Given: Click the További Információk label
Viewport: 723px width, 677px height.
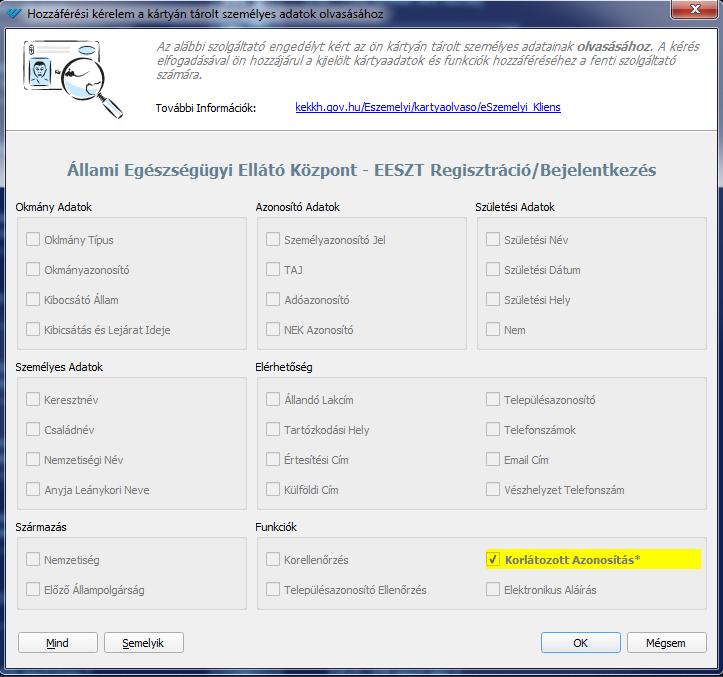Looking at the screenshot, I should [x=206, y=108].
